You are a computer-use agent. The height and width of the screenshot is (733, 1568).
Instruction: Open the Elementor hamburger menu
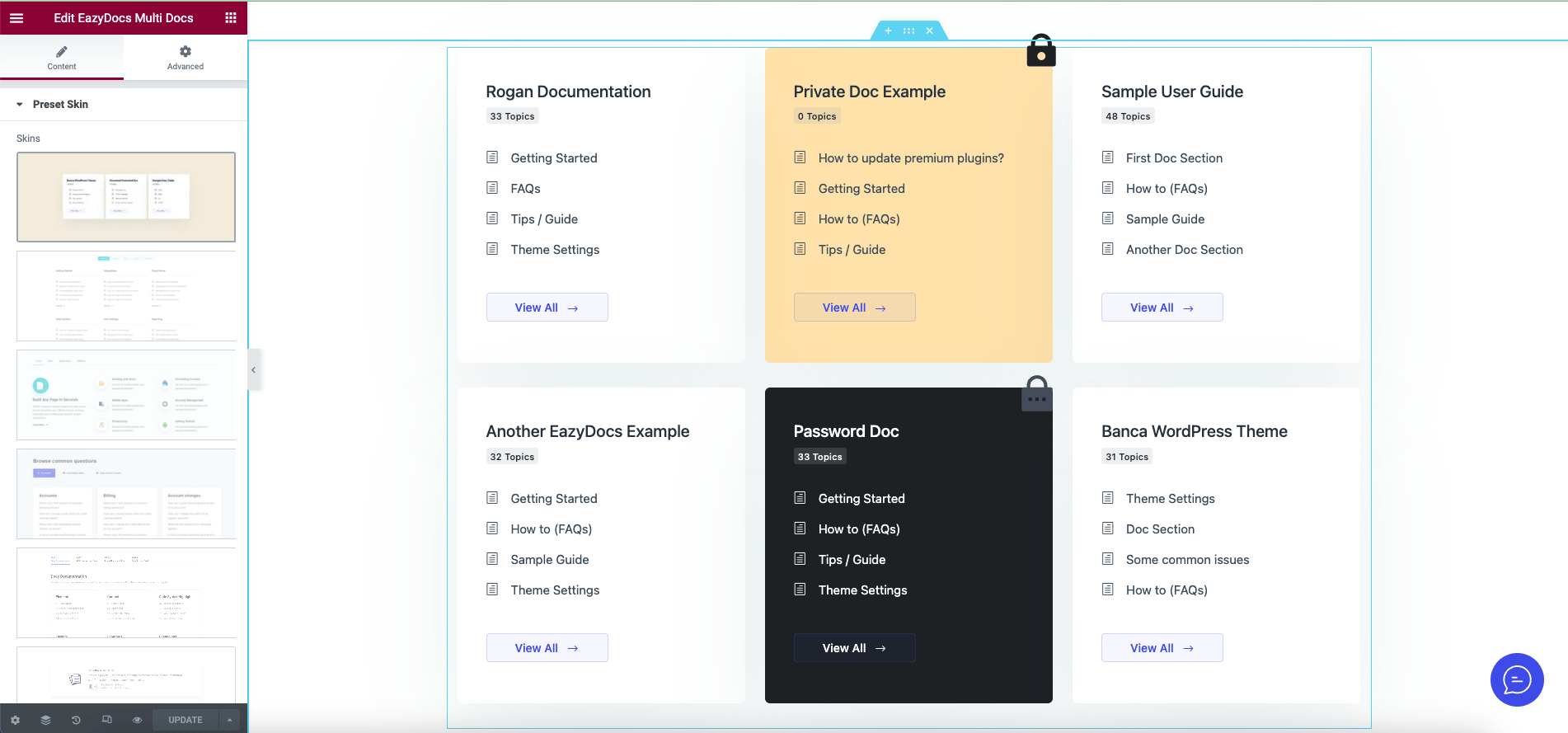point(16,17)
